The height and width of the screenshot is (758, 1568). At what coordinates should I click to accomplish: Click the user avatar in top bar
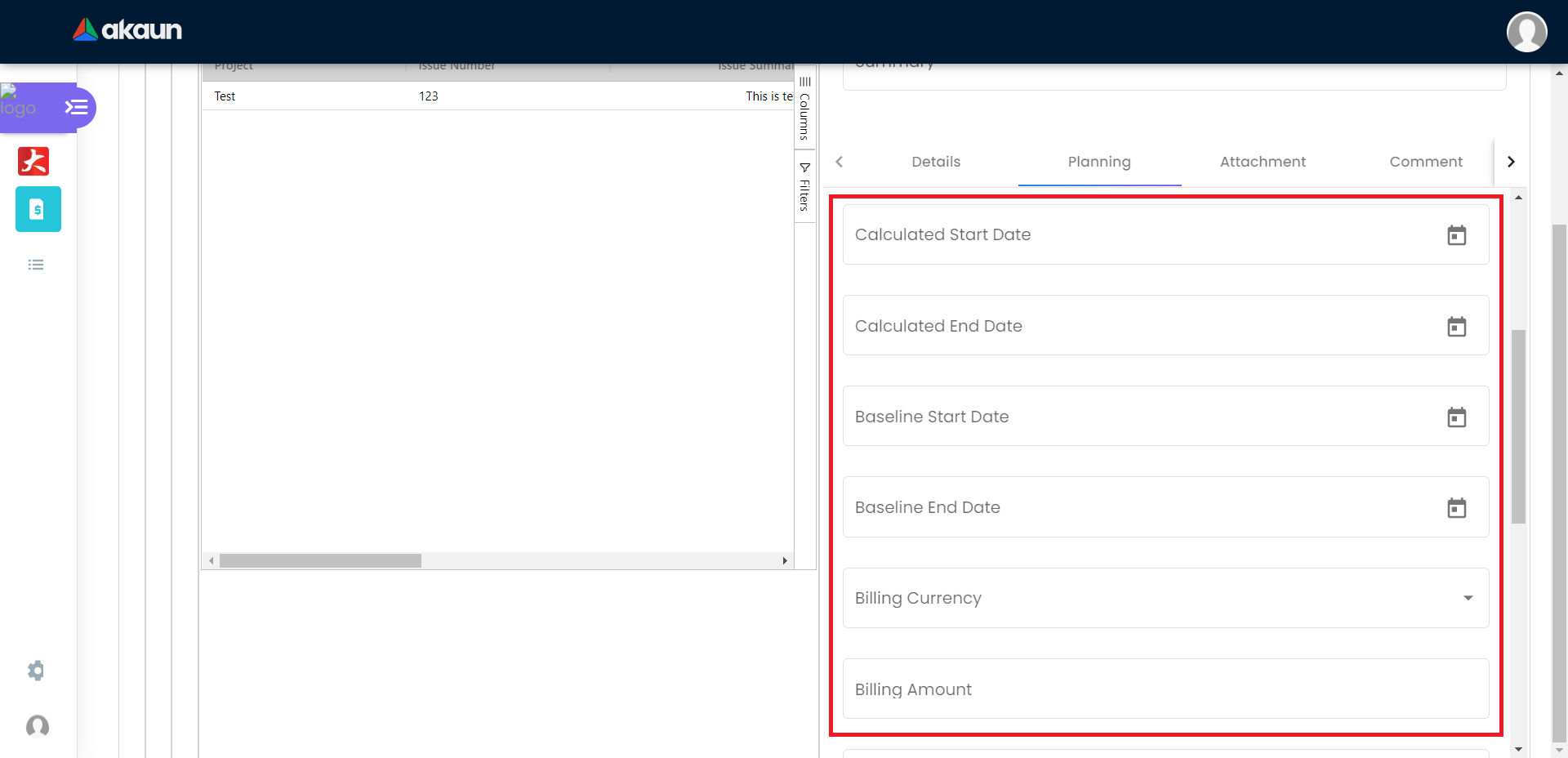(x=1526, y=32)
